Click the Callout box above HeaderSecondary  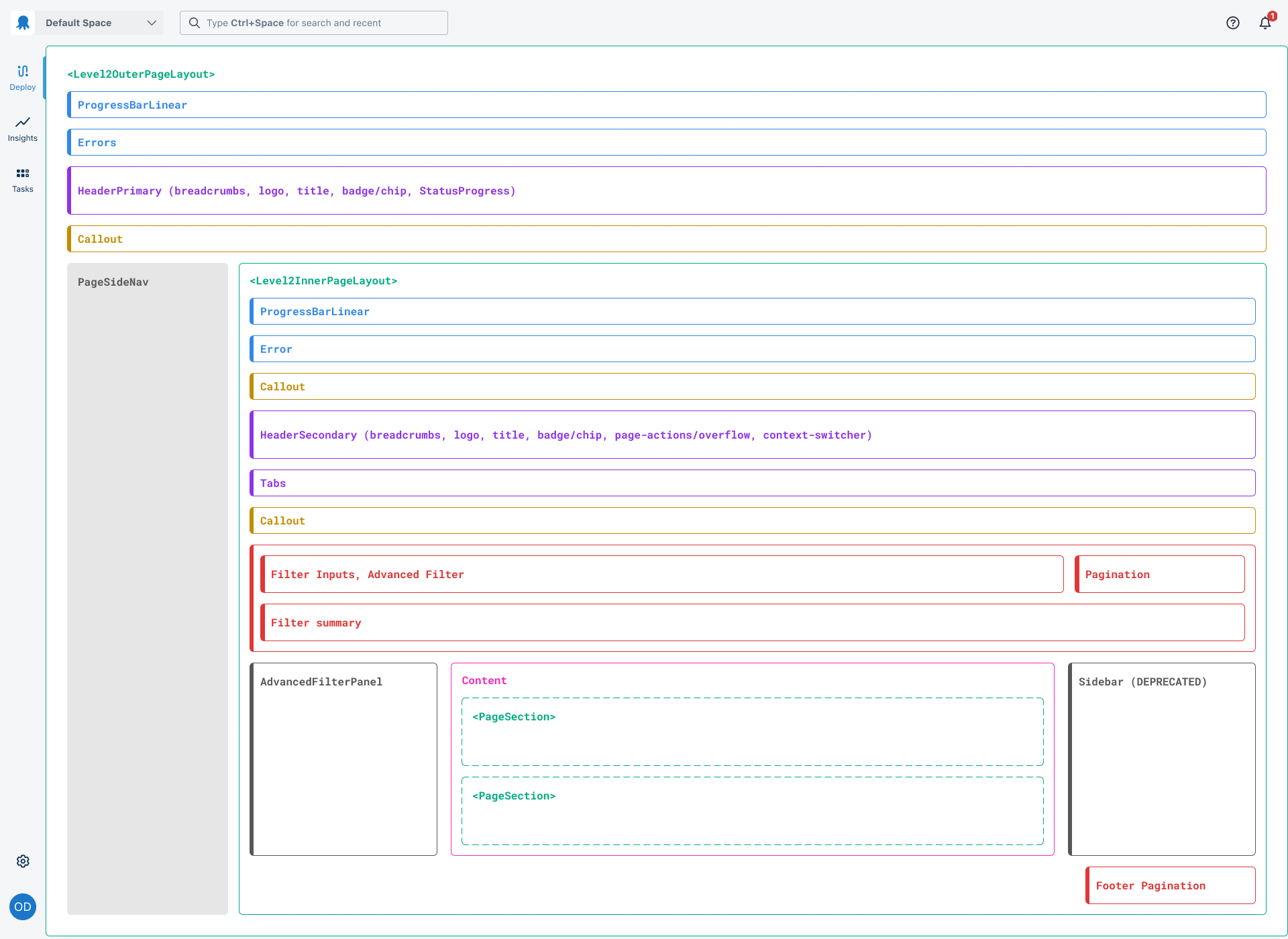(x=753, y=386)
